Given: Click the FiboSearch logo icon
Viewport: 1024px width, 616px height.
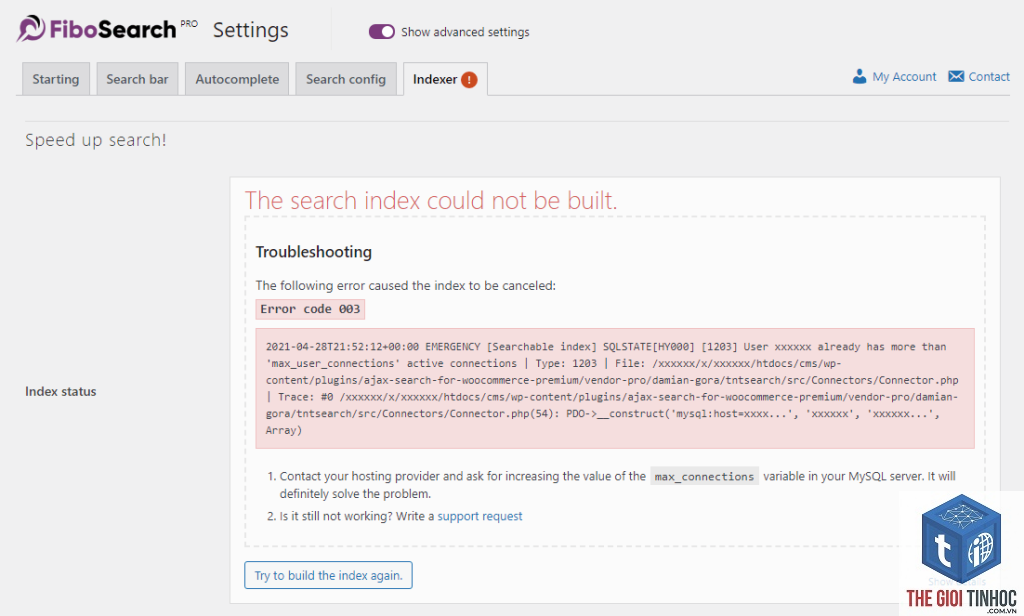Looking at the screenshot, I should [x=31, y=29].
